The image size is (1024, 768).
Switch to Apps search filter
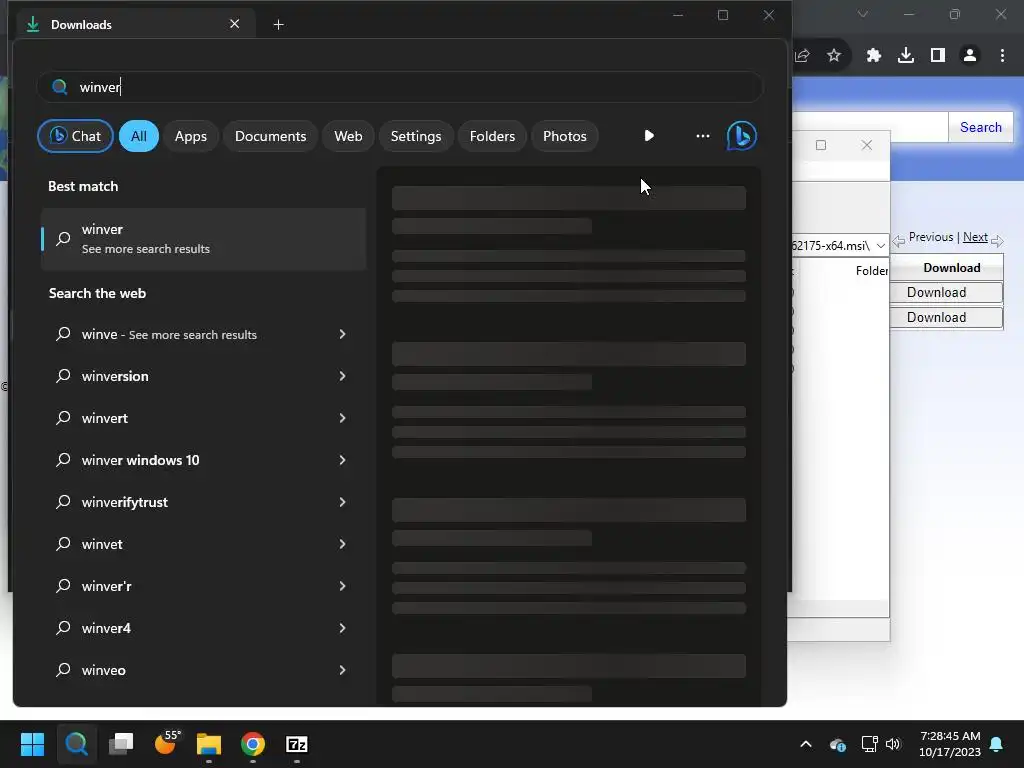(191, 136)
